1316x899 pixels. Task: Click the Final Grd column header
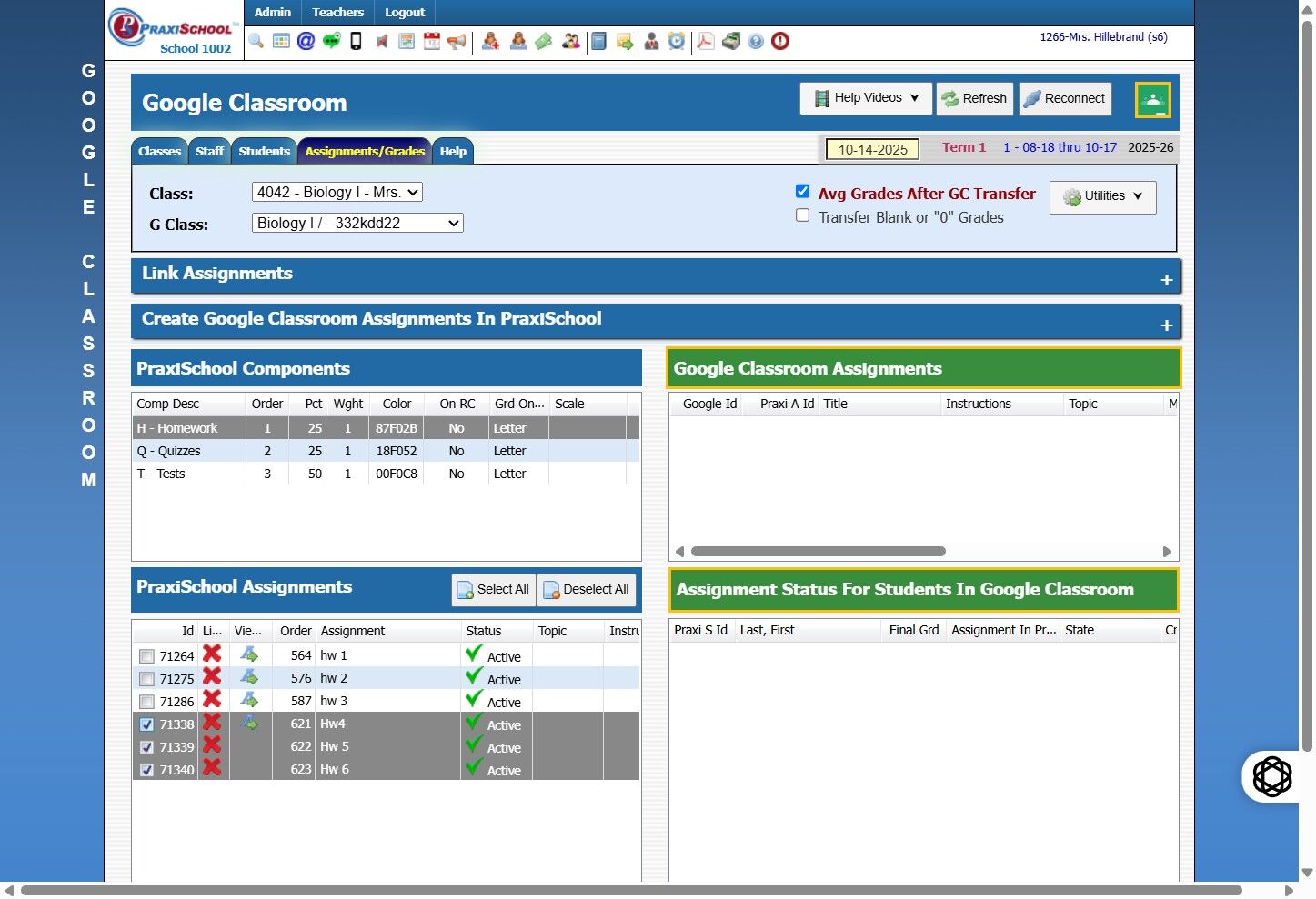914,630
